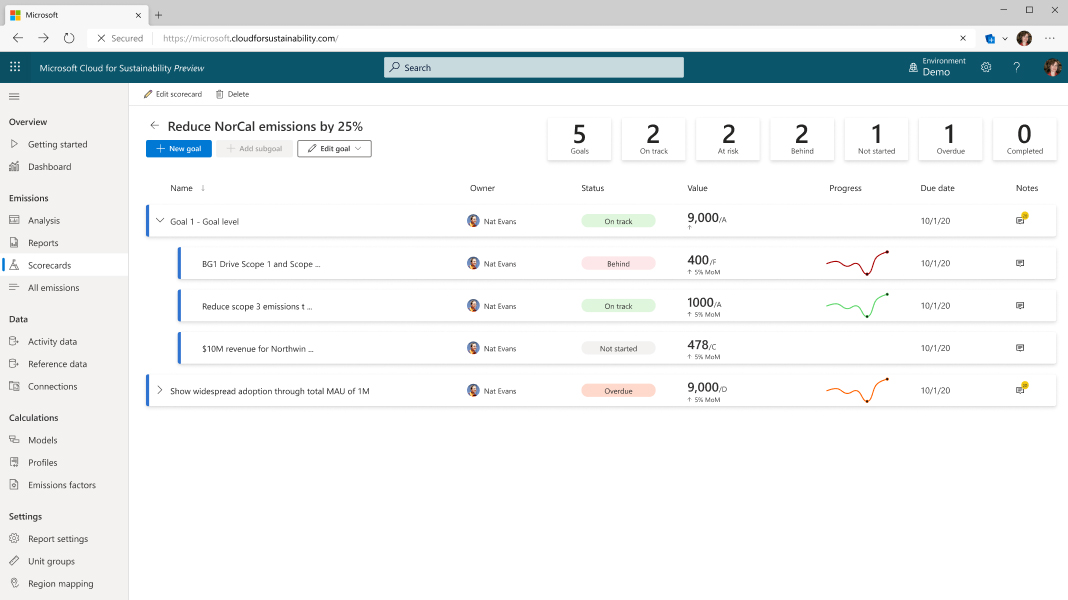Open the BG1 Drive Scope progress sparkline
This screenshot has height=600, width=1068.
point(858,263)
